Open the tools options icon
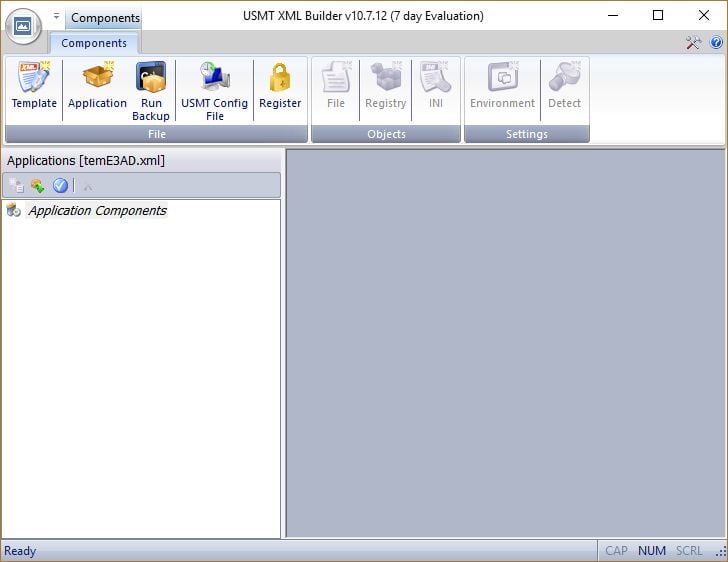This screenshot has height=562, width=728. (x=693, y=43)
